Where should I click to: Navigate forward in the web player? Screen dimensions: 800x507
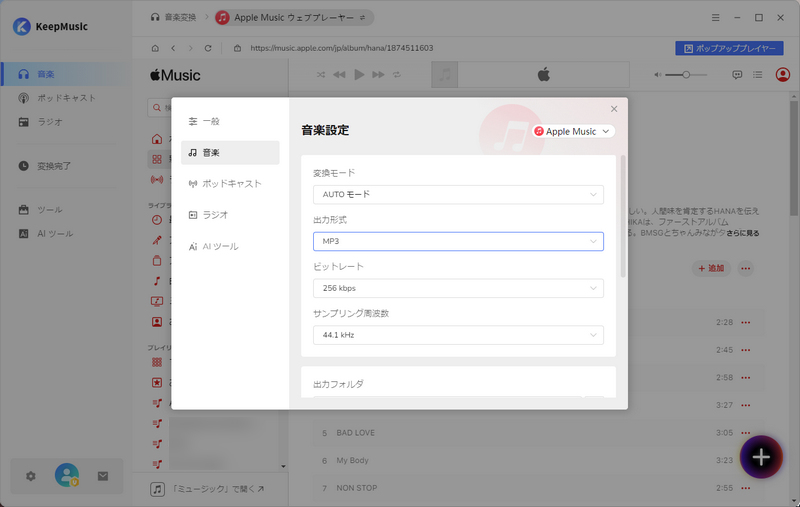point(190,48)
